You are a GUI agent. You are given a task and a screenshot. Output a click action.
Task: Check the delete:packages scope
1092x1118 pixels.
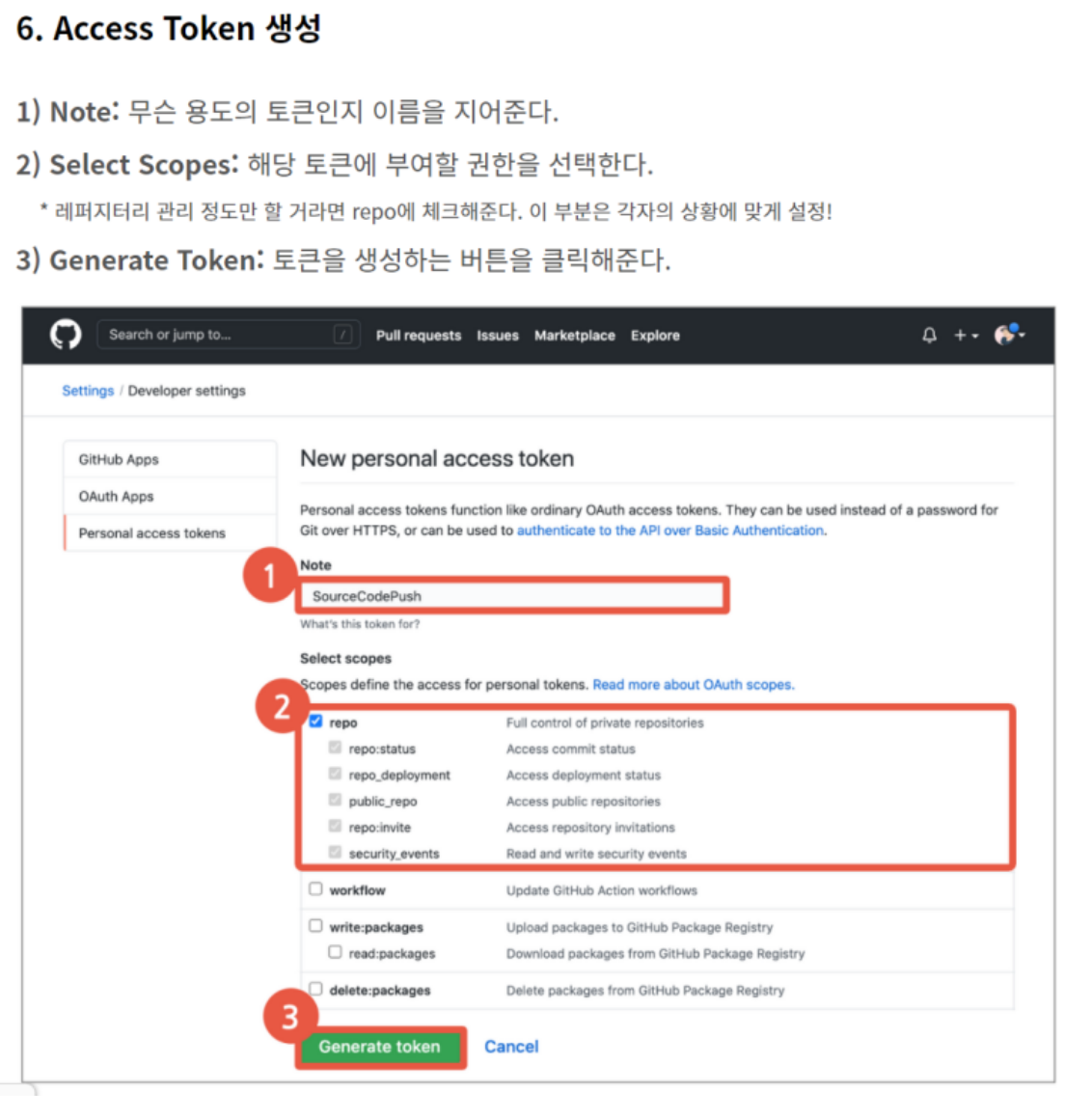314,990
